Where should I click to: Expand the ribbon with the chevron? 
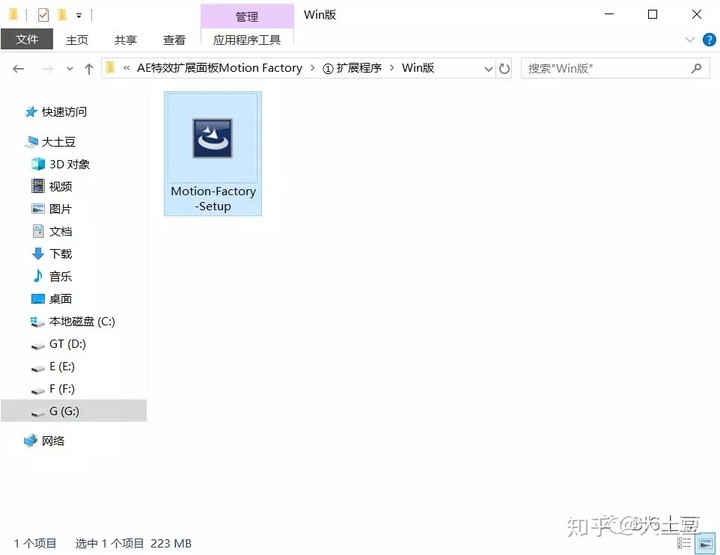point(690,40)
